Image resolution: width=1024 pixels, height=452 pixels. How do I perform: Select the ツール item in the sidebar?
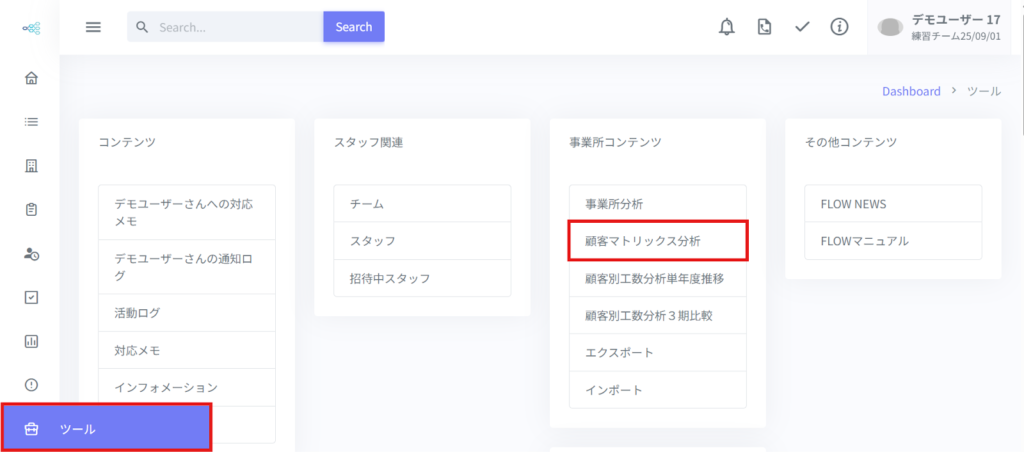click(106, 429)
